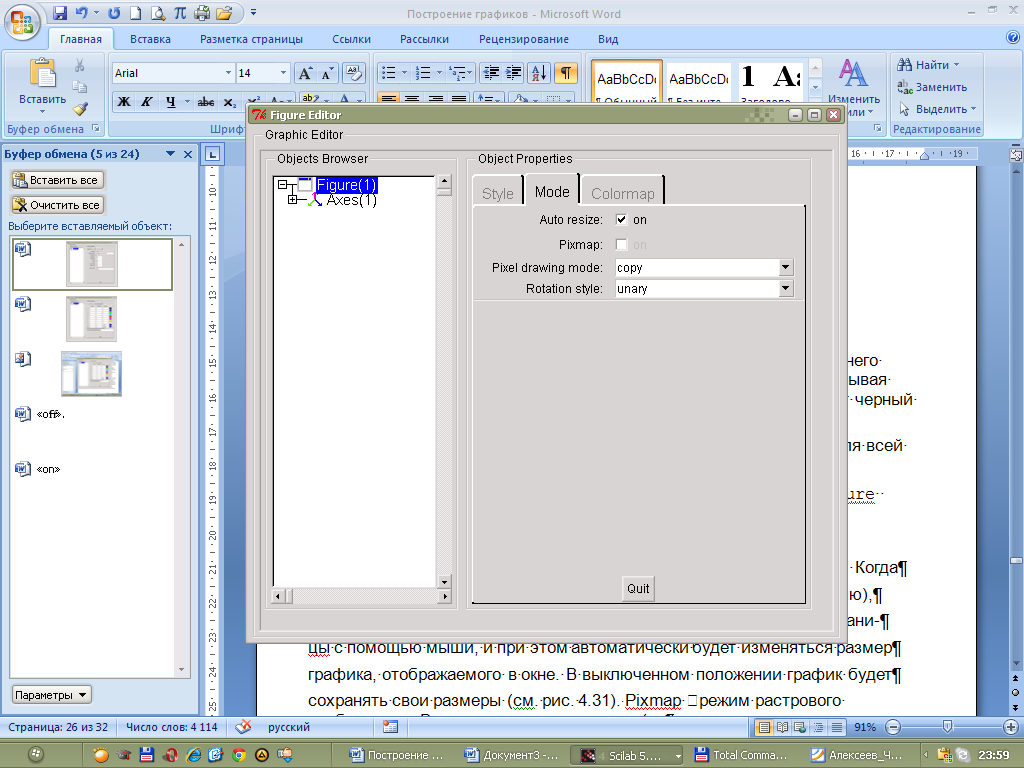1024x768 pixels.
Task: Click the Очистить все button
Action: coord(57,205)
